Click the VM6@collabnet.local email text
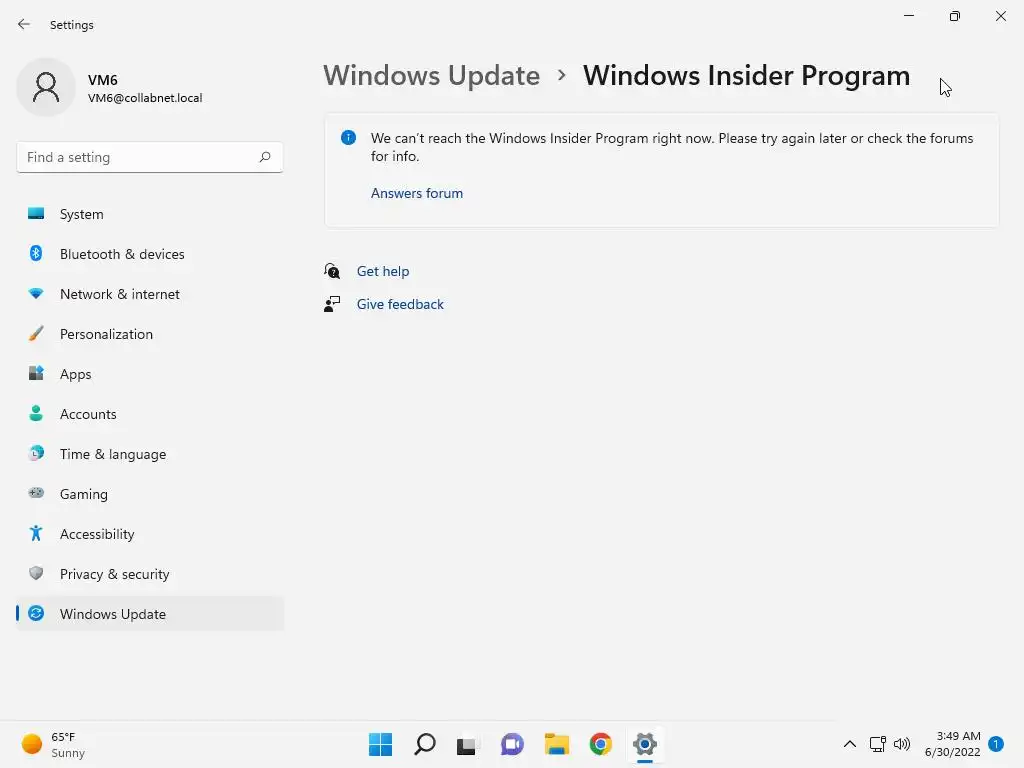The height and width of the screenshot is (768, 1024). [145, 98]
